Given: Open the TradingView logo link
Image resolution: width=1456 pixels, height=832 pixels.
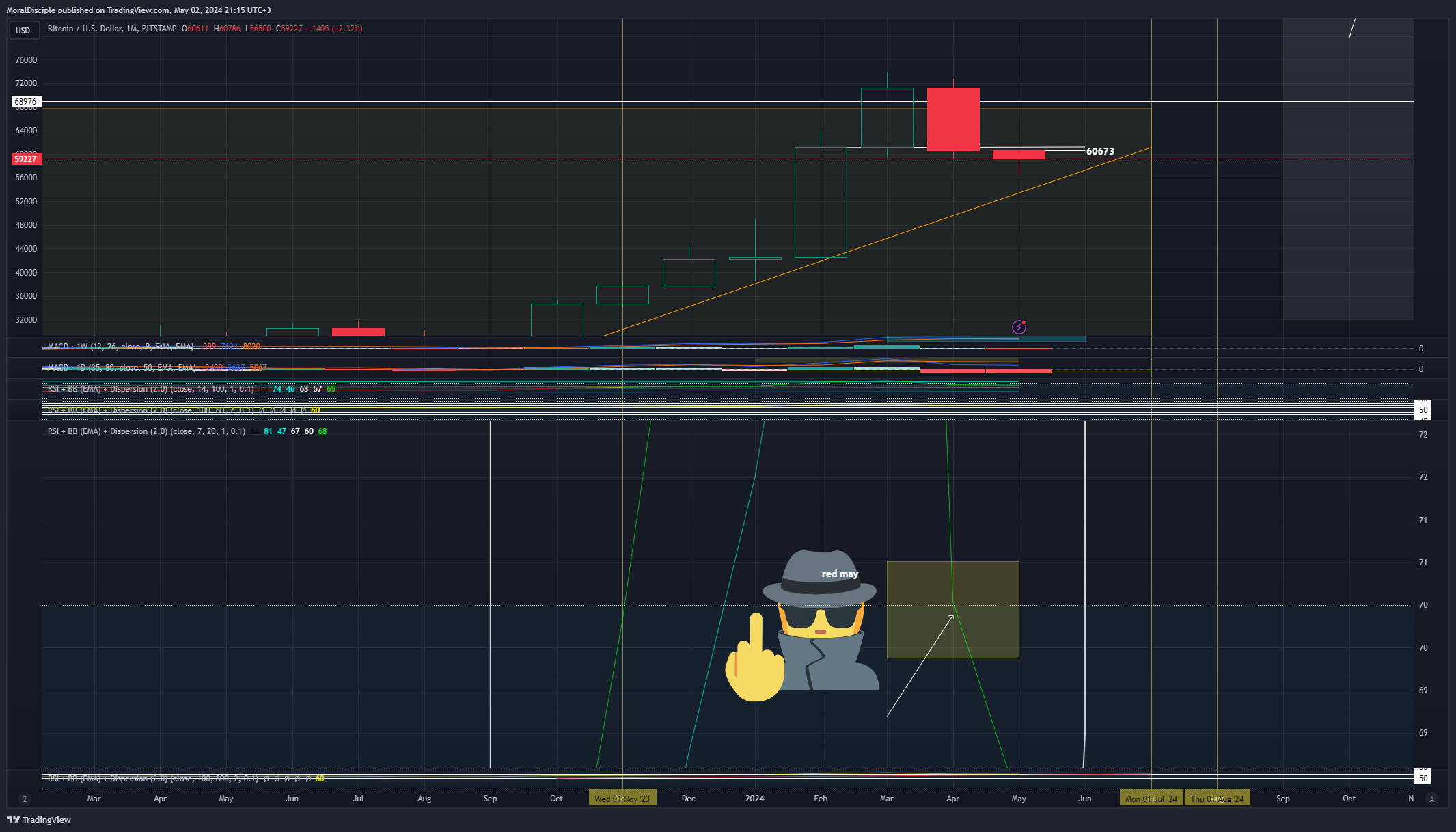Looking at the screenshot, I should [39, 820].
